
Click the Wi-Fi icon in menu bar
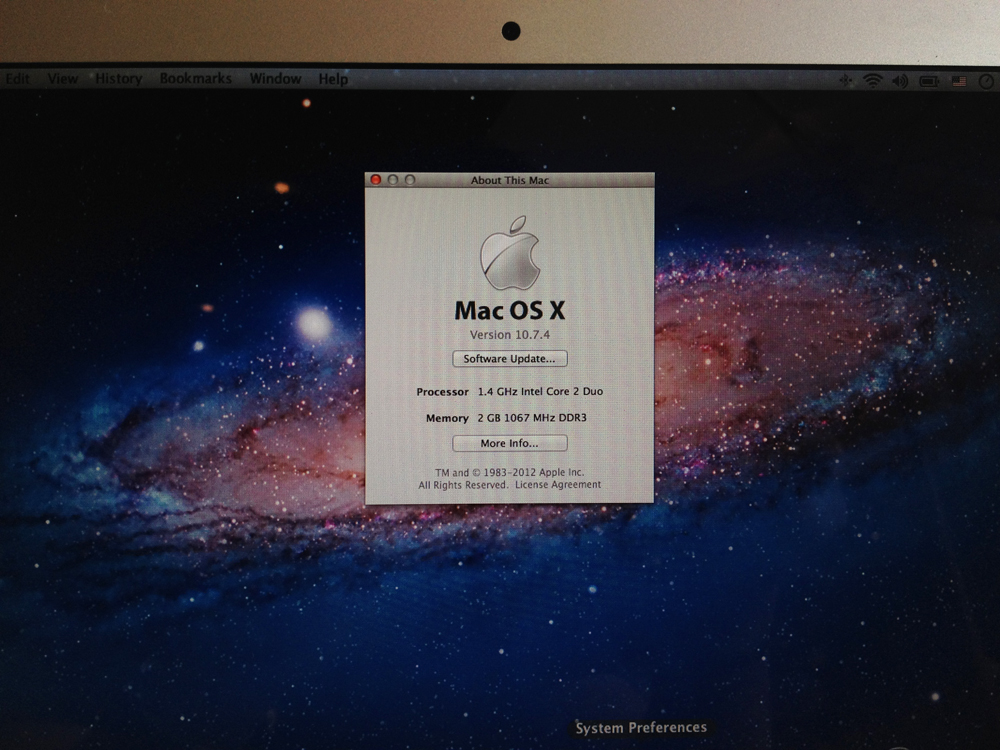click(872, 81)
